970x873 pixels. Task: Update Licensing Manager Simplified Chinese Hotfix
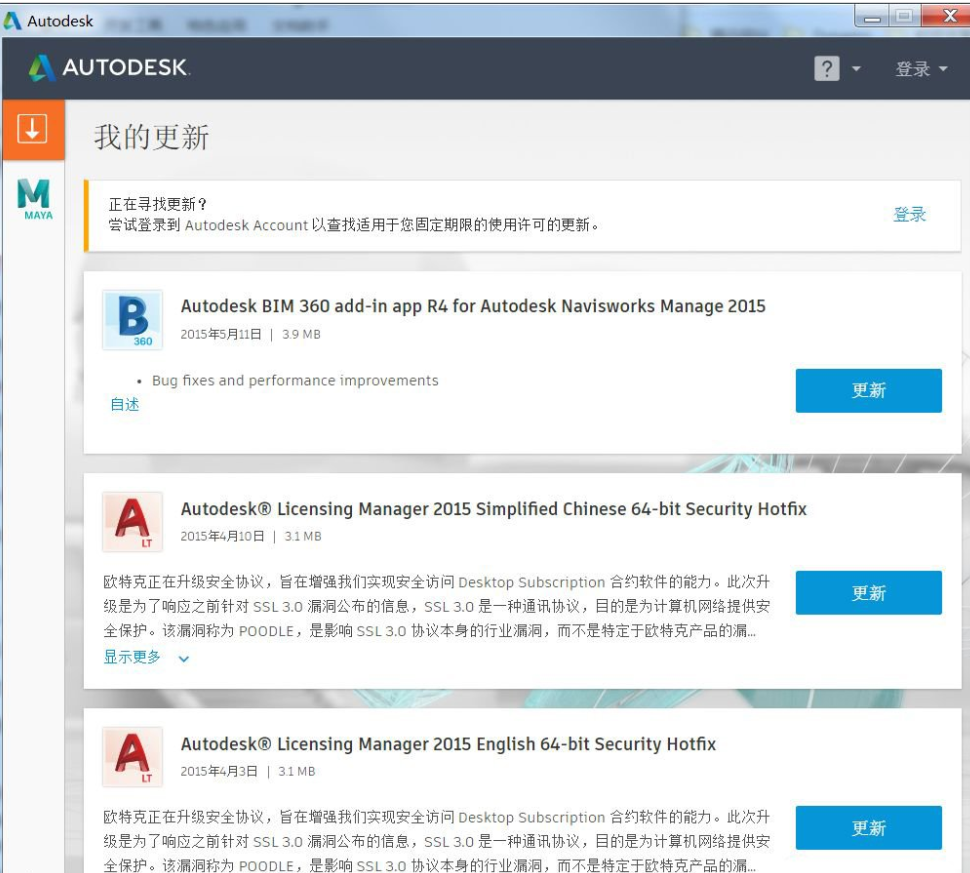pos(869,593)
